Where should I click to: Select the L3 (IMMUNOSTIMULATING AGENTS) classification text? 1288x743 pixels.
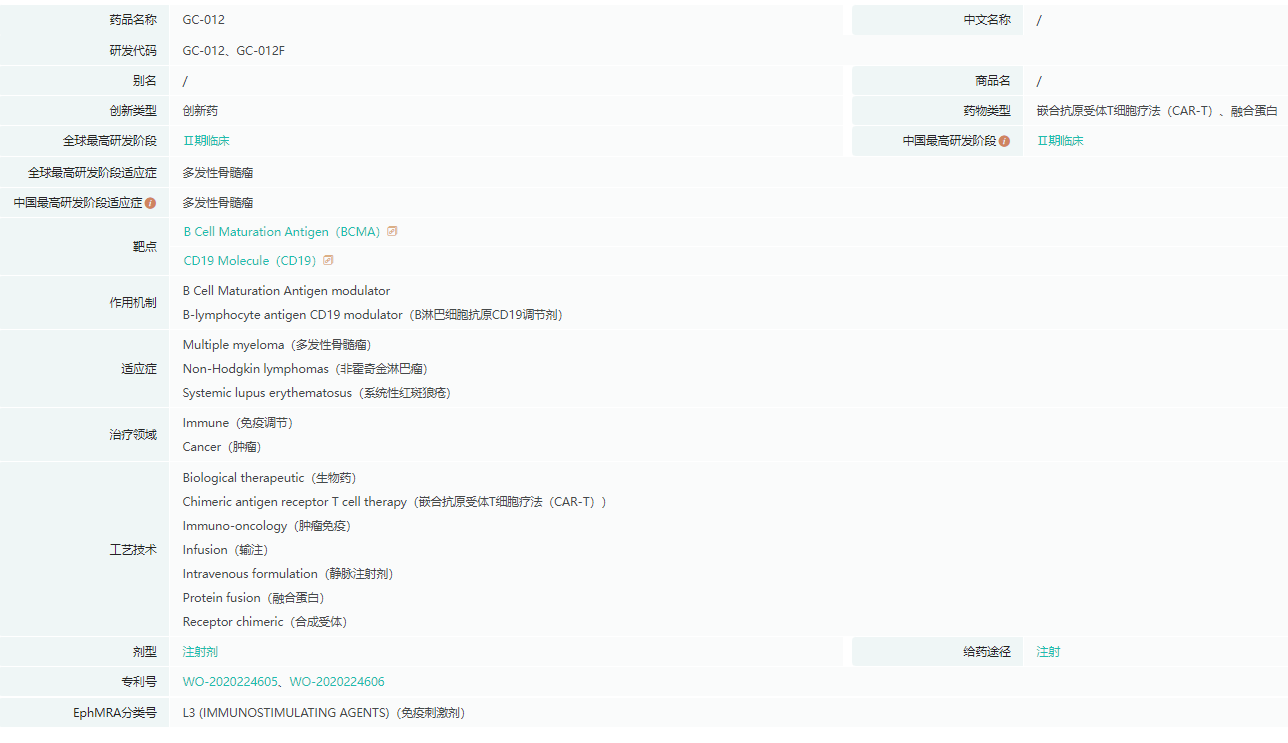(x=324, y=713)
